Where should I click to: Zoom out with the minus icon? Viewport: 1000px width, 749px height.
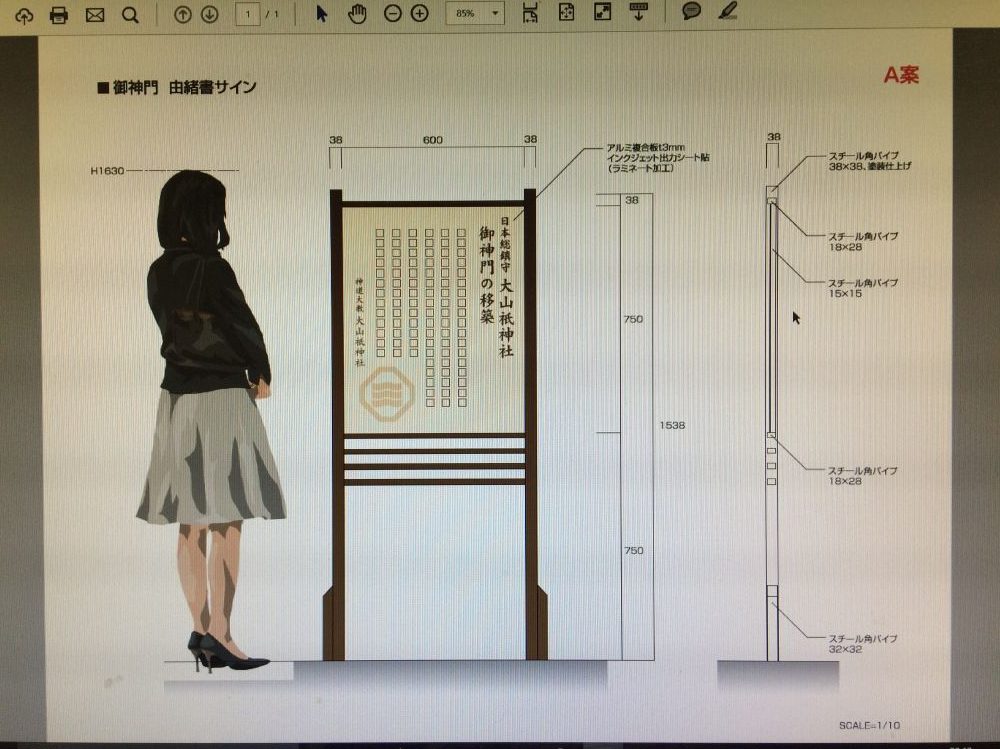(x=393, y=13)
